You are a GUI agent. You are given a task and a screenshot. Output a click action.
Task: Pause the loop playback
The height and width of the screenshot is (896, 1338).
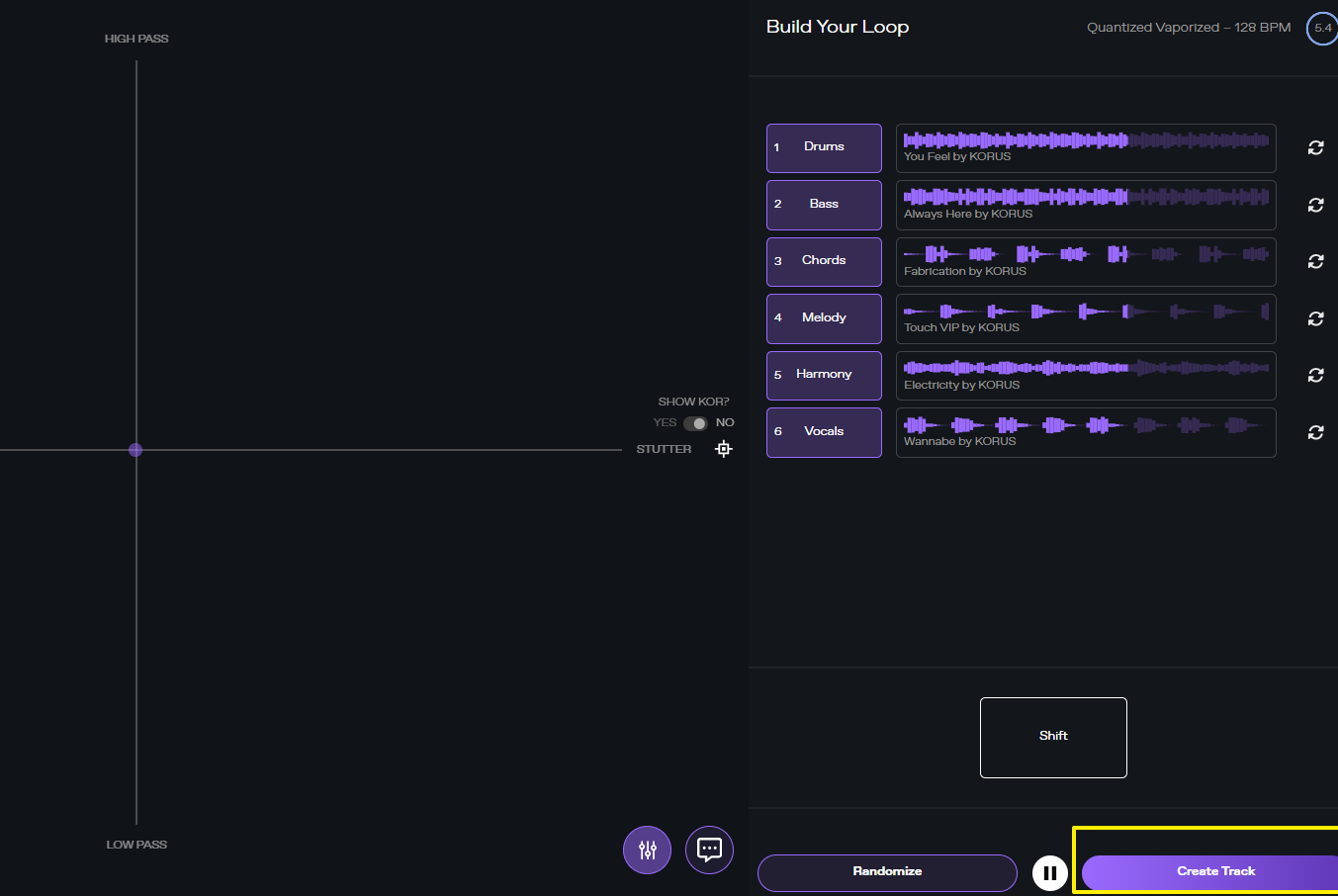coord(1050,872)
